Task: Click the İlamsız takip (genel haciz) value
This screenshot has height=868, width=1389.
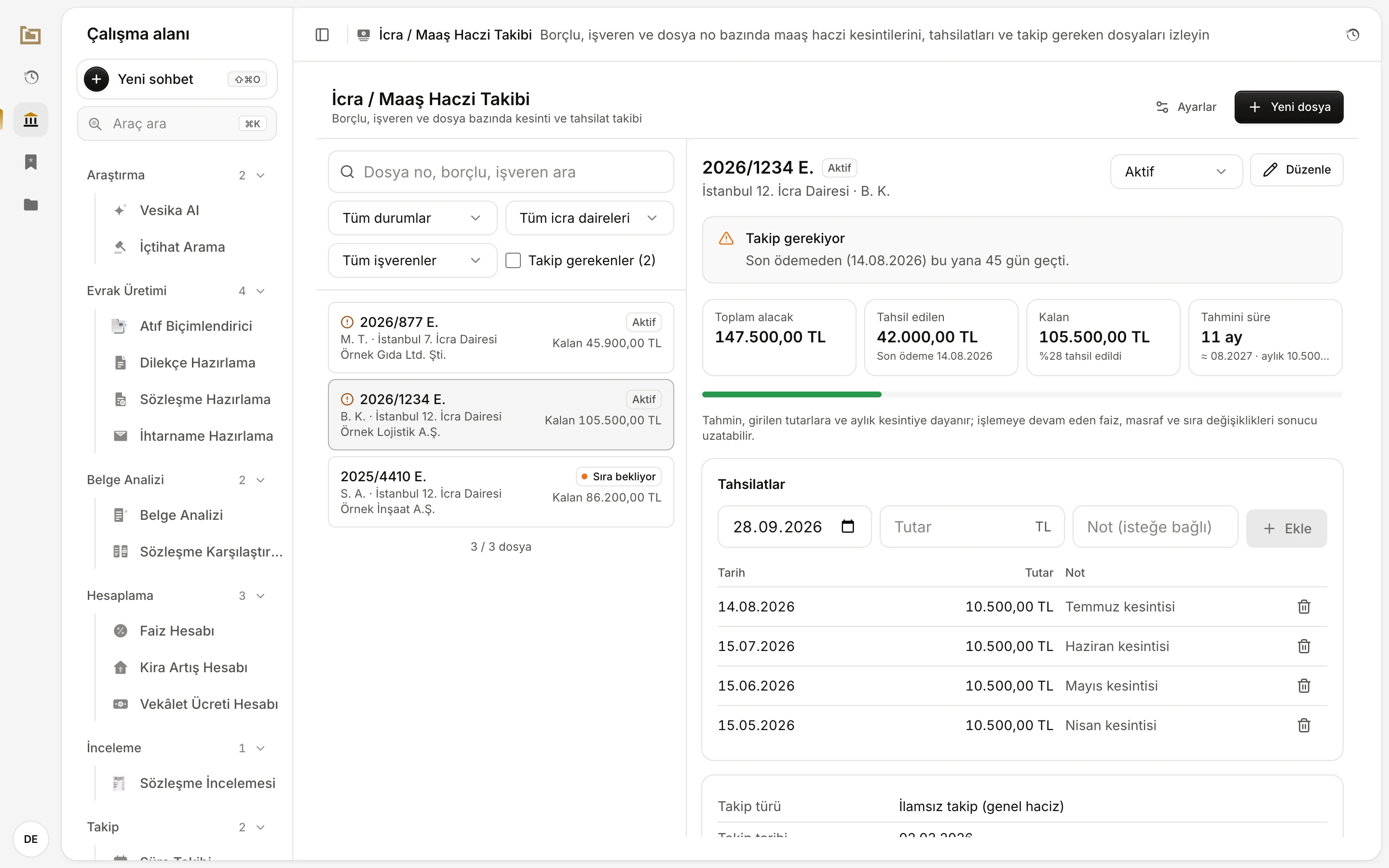Action: pyautogui.click(x=981, y=807)
